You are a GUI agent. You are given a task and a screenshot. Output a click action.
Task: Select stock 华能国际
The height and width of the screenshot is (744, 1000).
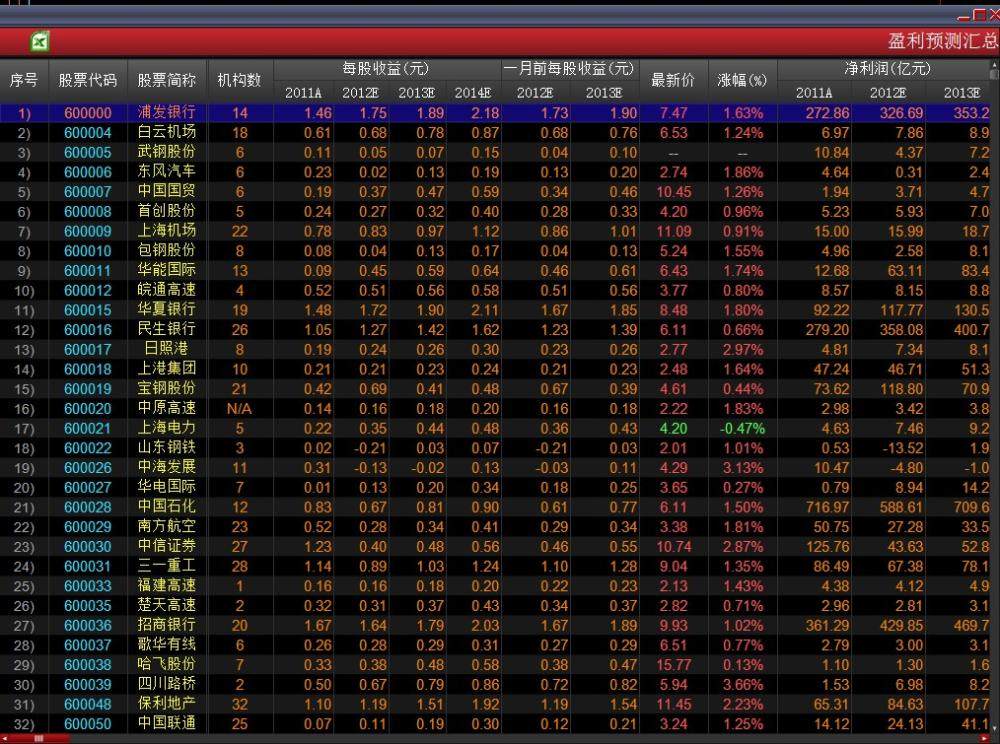point(166,271)
